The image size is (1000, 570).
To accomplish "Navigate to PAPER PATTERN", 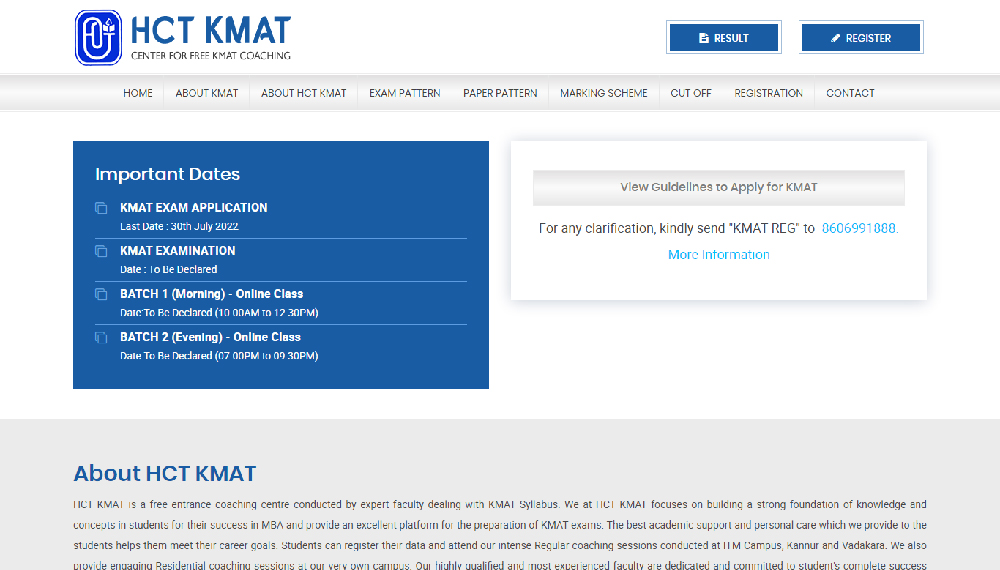I will point(500,93).
